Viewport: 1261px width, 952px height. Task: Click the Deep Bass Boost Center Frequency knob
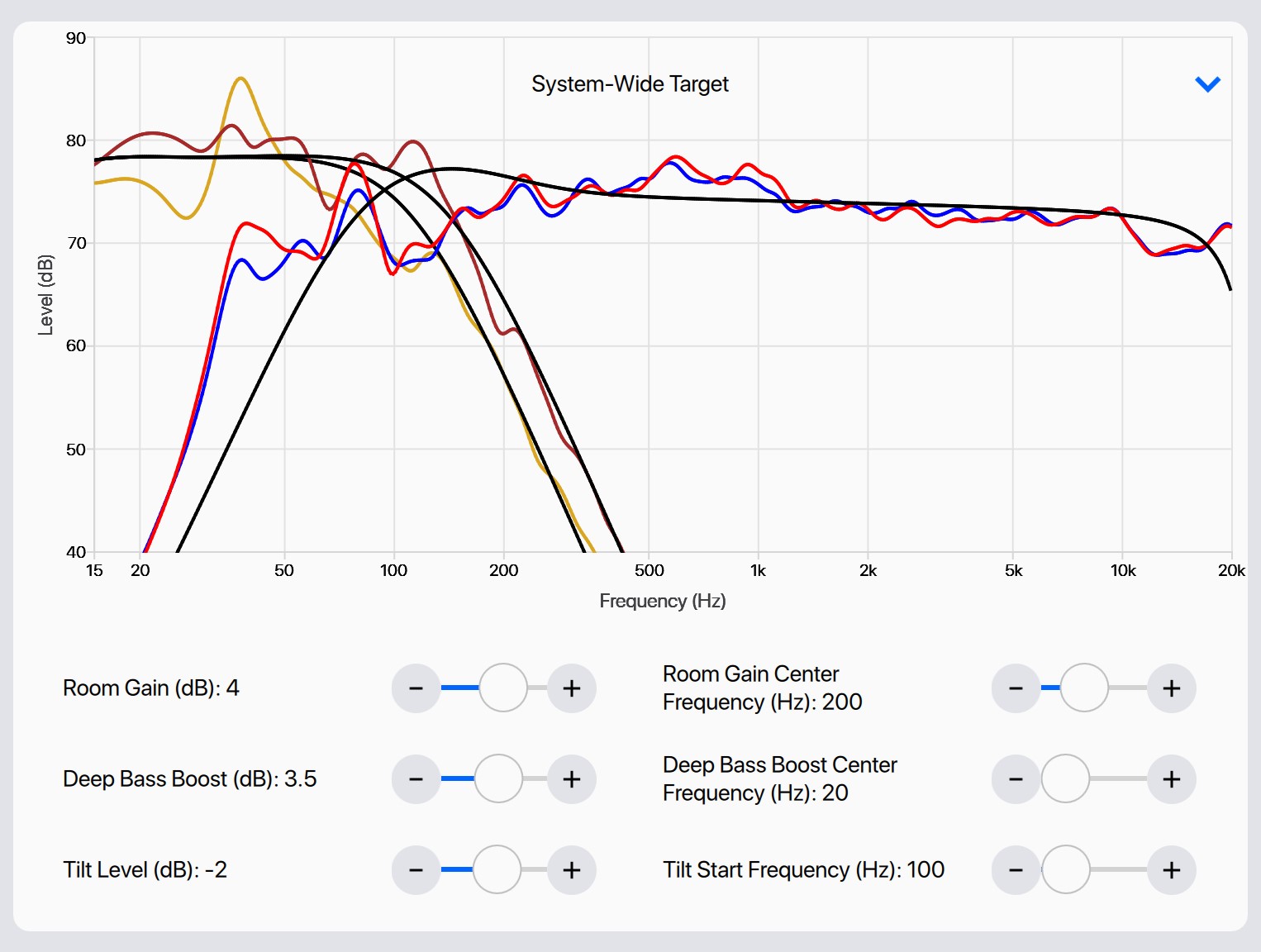(x=1066, y=778)
